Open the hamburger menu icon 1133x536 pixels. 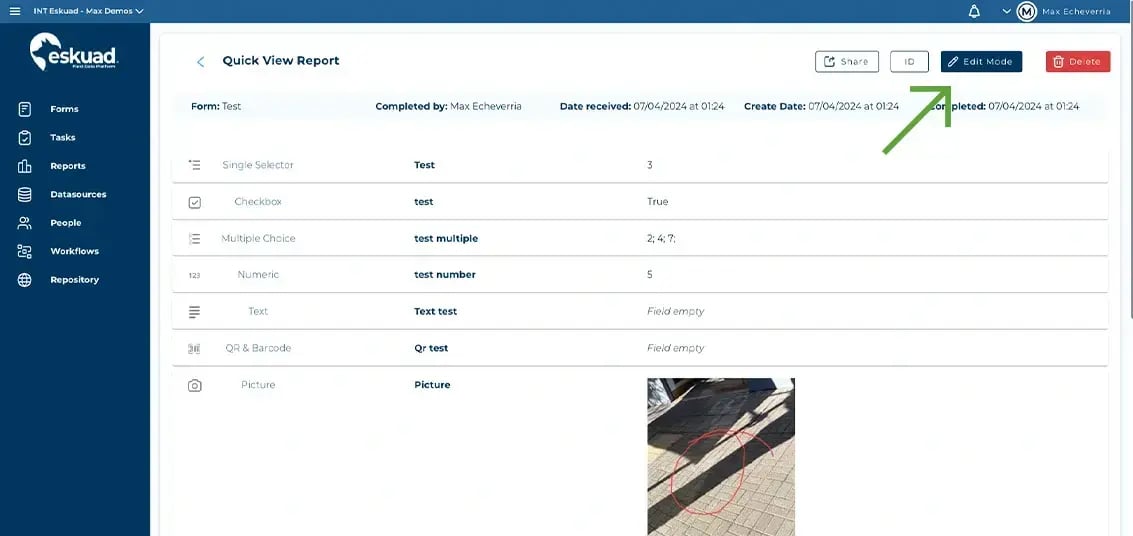[x=15, y=11]
